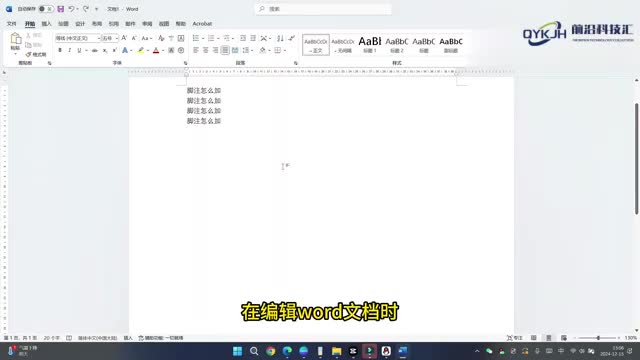Apply the No Spacing style

[343, 44]
